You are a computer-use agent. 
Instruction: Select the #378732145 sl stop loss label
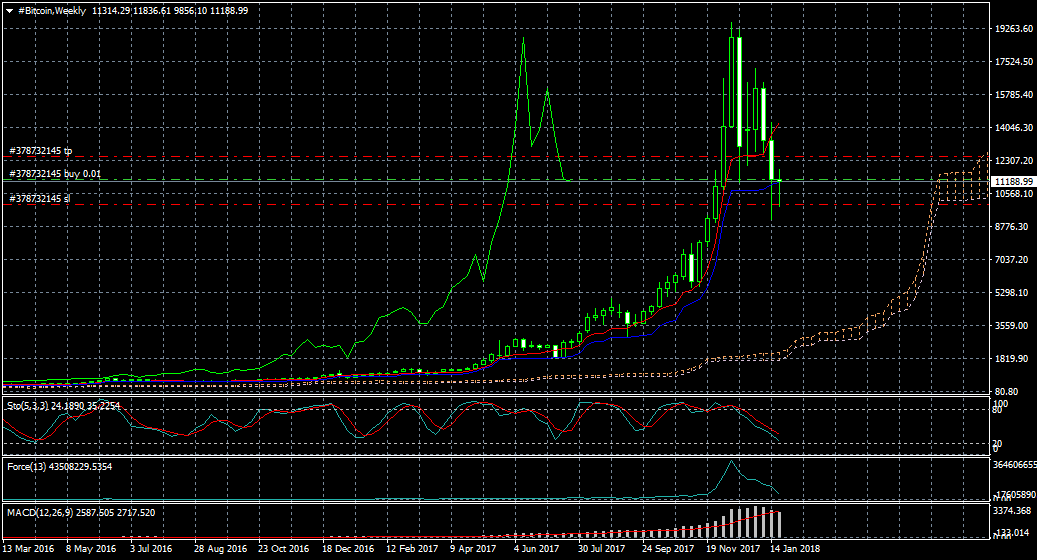tap(39, 199)
